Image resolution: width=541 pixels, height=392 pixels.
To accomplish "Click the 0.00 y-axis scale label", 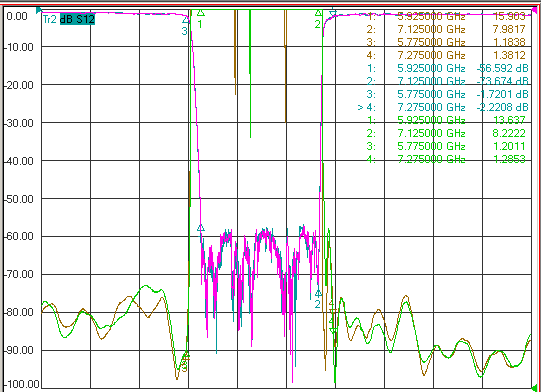I will click(17, 16).
